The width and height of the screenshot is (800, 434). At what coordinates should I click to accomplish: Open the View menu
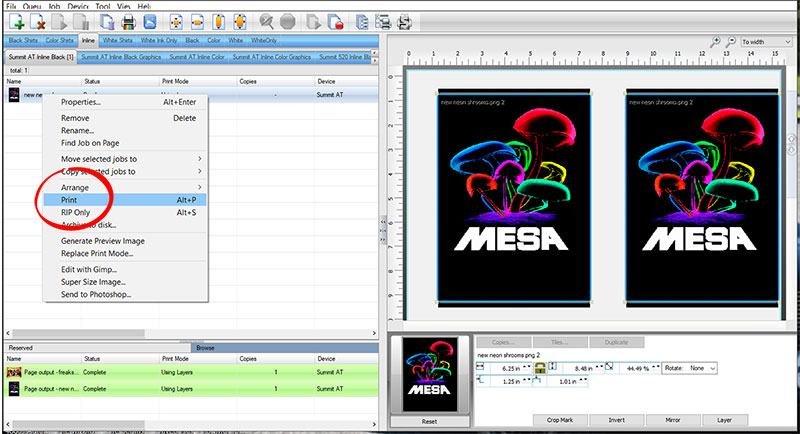[123, 6]
